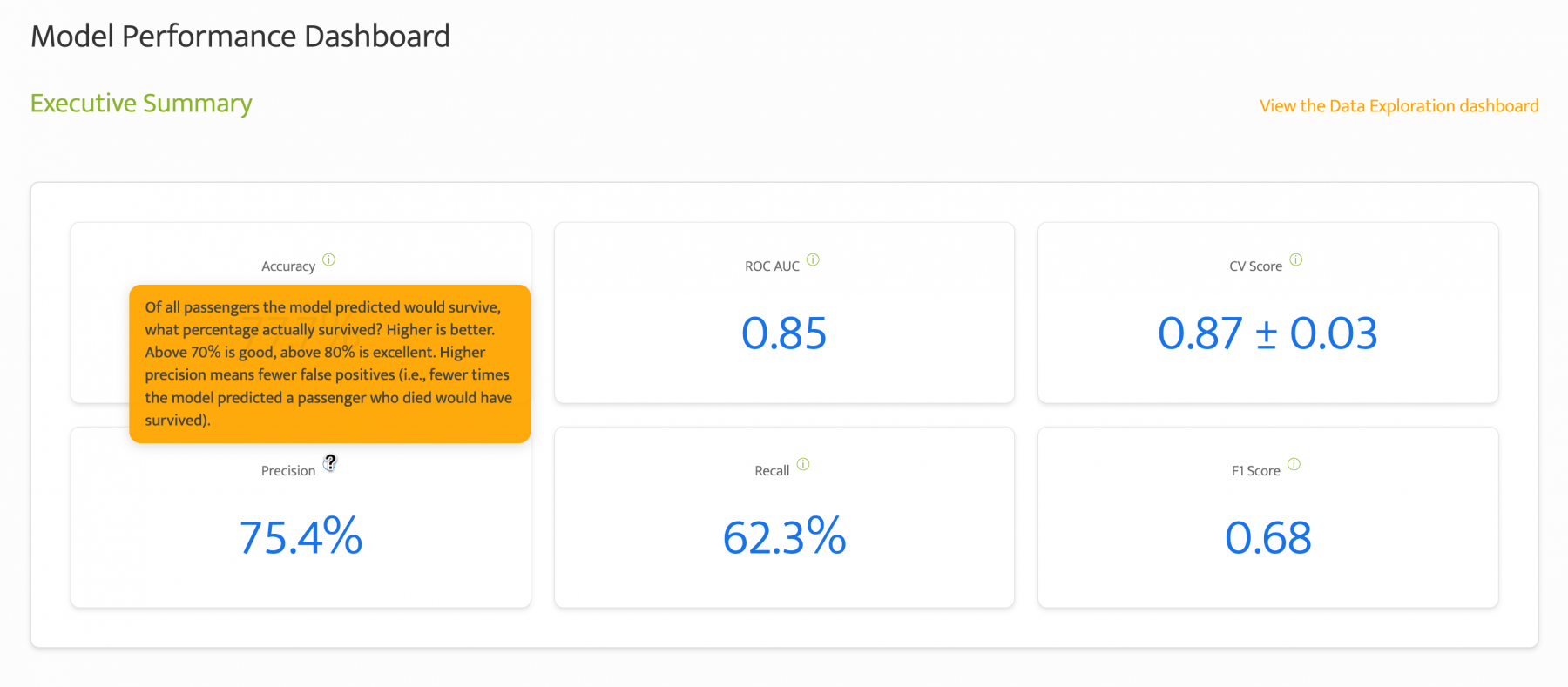
Task: Click the Executive Summary heading
Action: click(x=141, y=104)
